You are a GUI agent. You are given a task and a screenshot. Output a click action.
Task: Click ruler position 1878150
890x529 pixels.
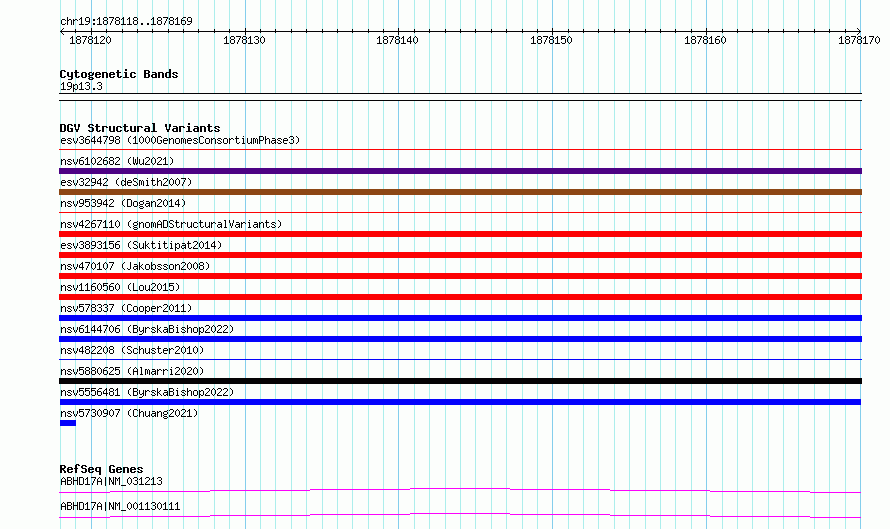pyautogui.click(x=551, y=40)
